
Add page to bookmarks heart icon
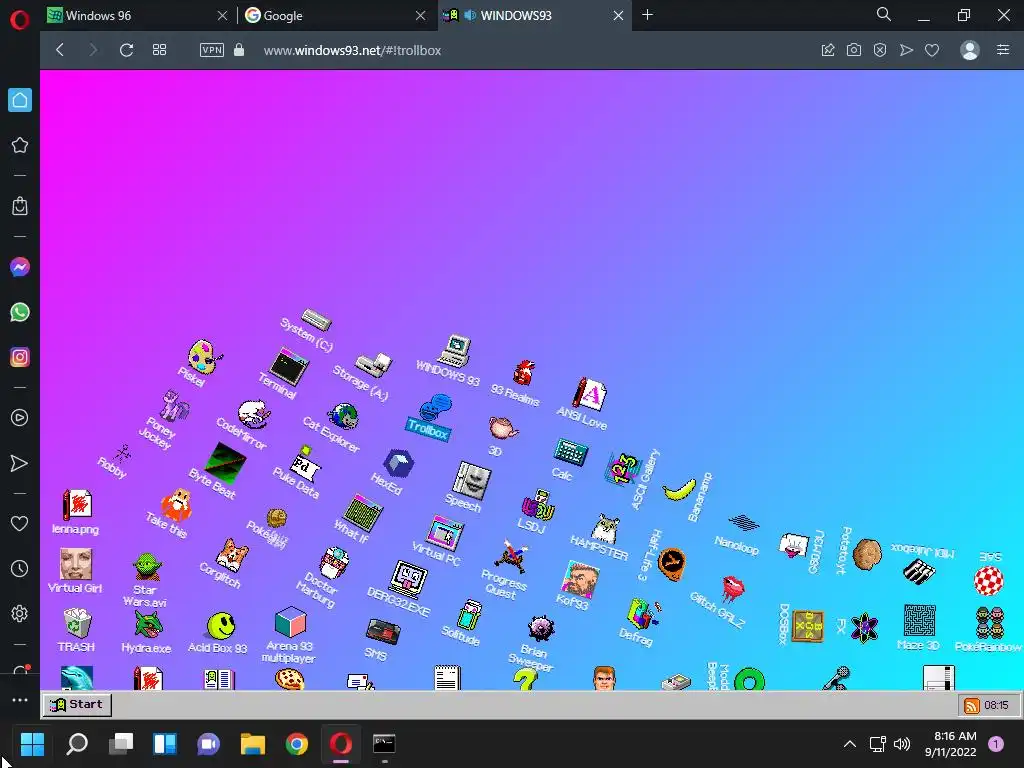click(x=932, y=50)
